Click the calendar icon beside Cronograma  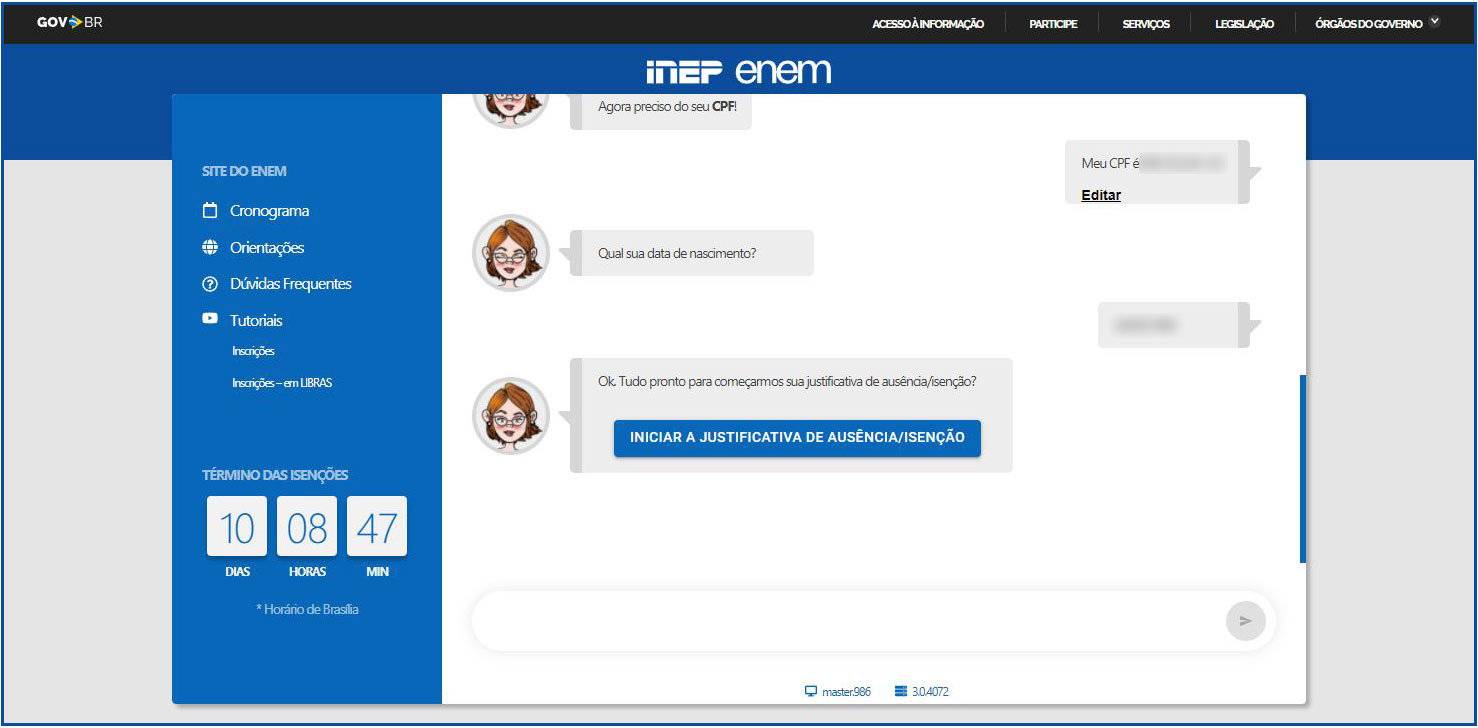210,211
